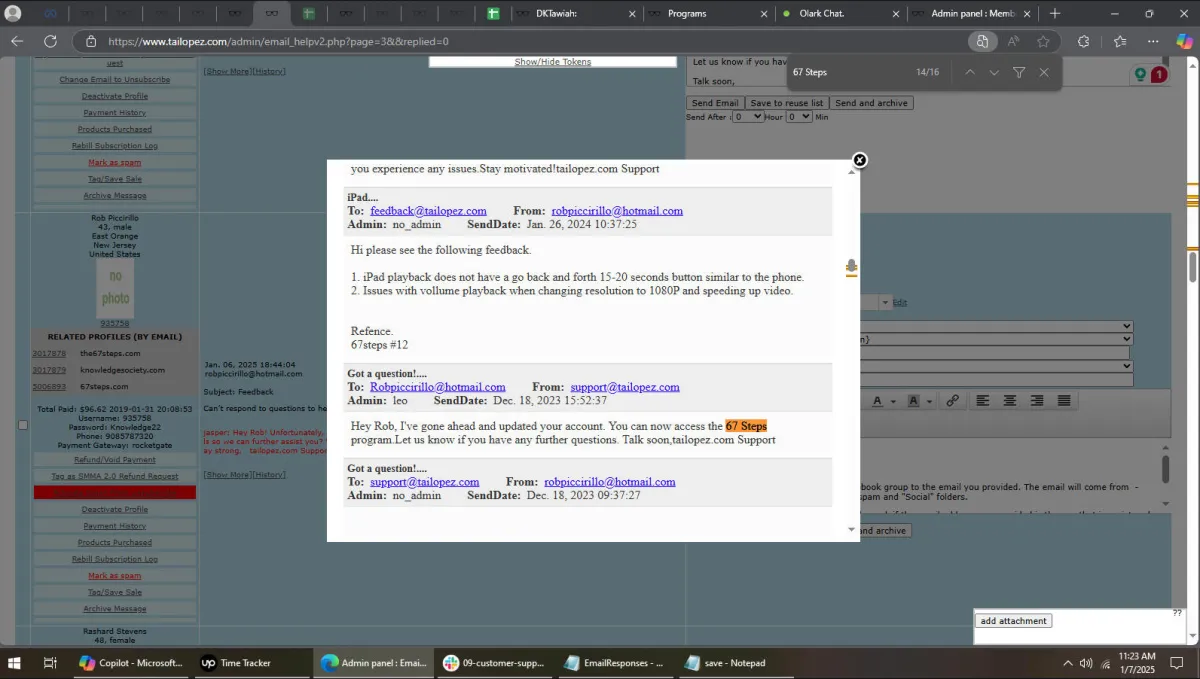Justify text in the editor toolbar
This screenshot has width=1200, height=679.
click(x=1064, y=401)
